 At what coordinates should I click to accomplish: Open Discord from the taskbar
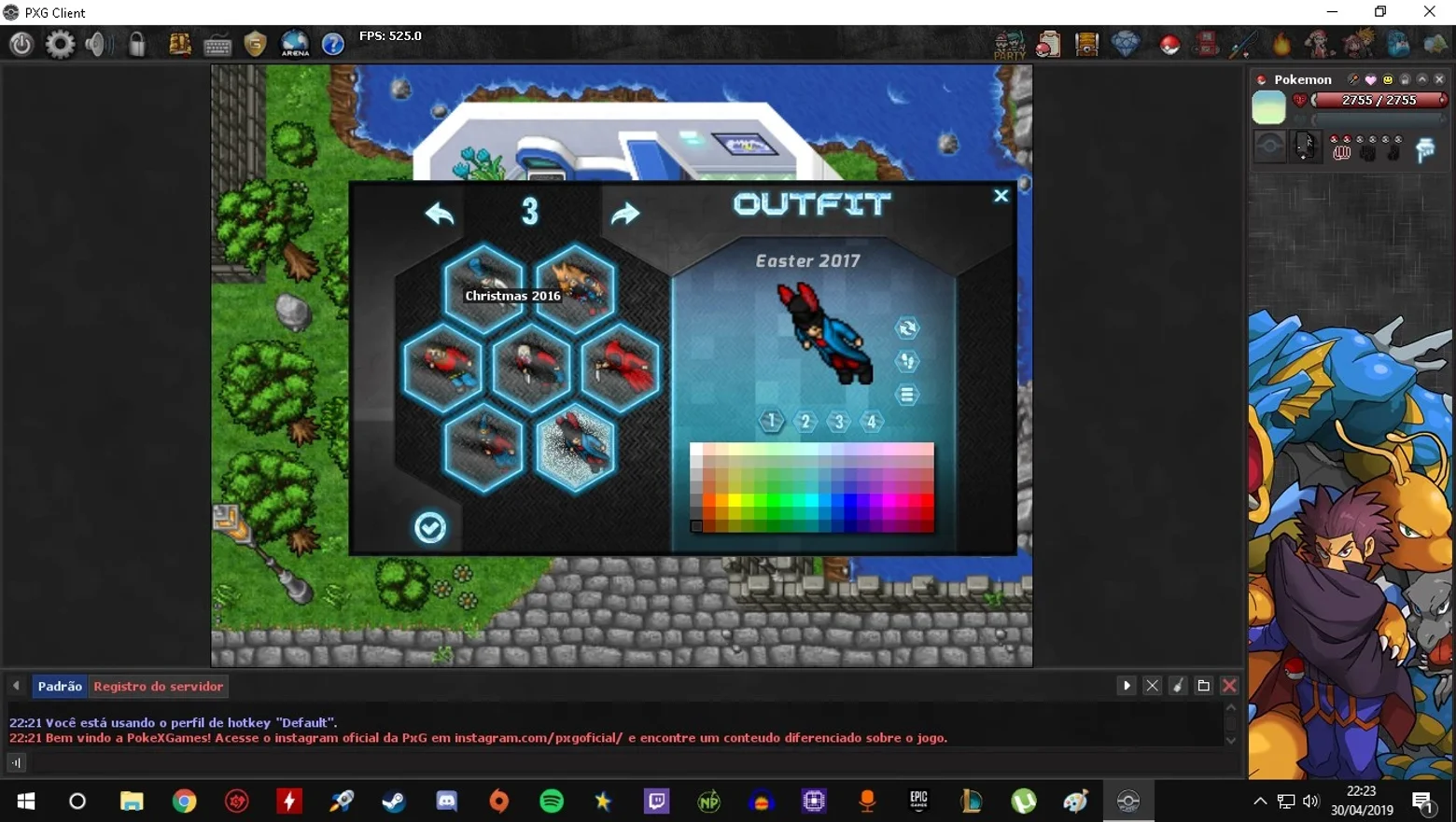click(x=447, y=801)
